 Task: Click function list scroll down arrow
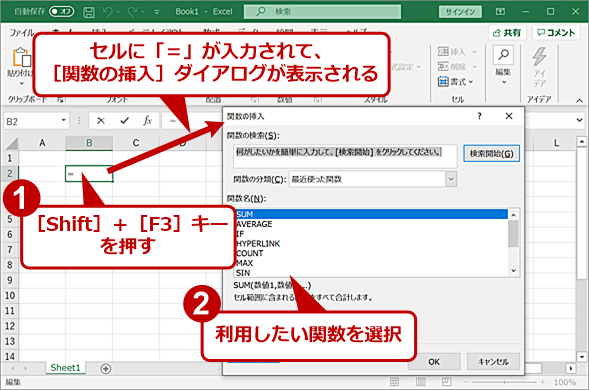click(x=513, y=271)
